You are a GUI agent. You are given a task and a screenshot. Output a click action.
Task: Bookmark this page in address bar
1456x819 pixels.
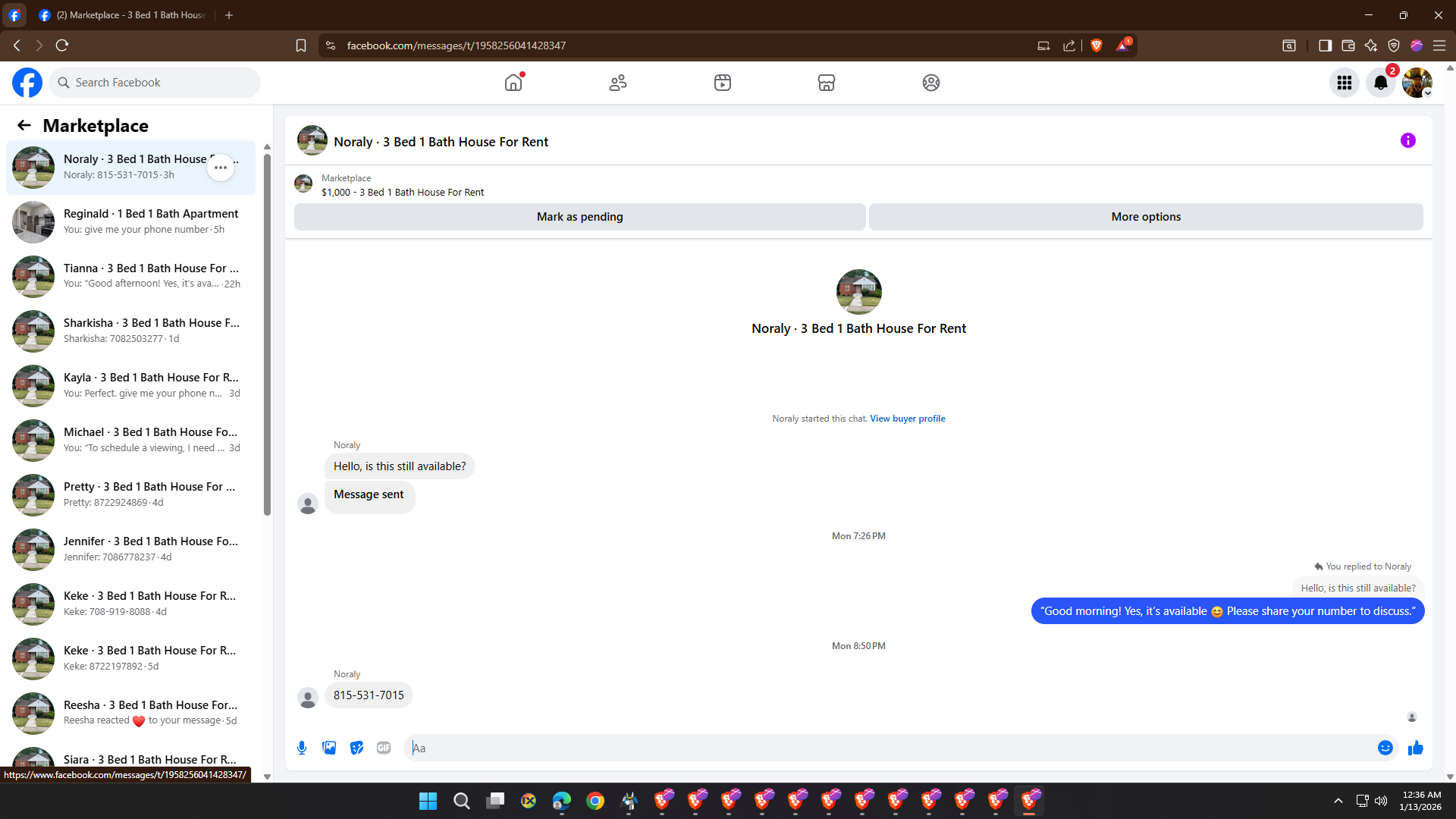301,45
